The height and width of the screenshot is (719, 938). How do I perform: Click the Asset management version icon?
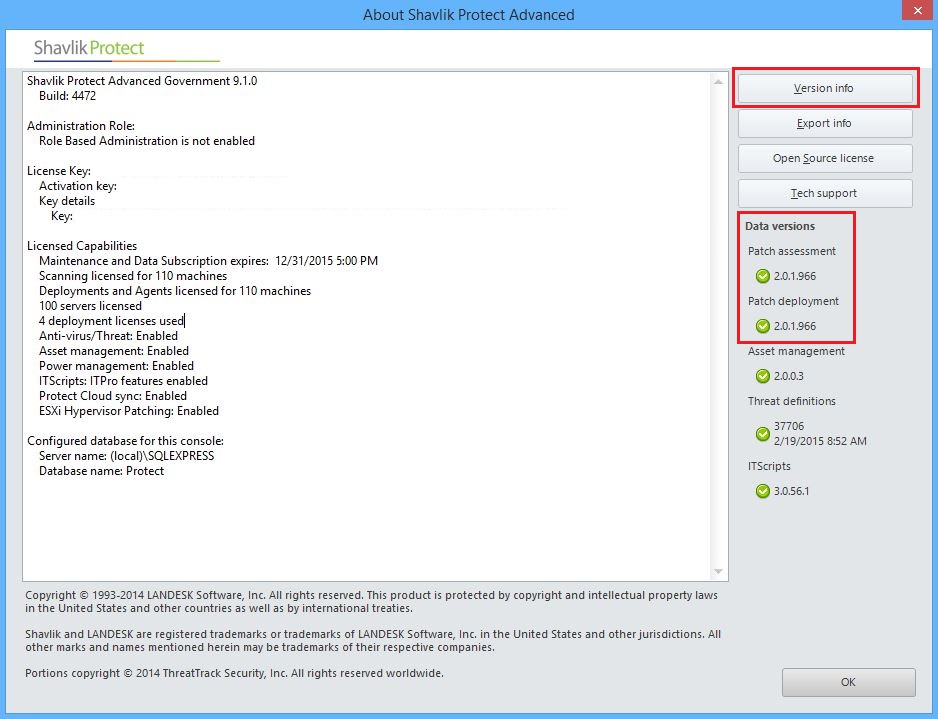(762, 376)
